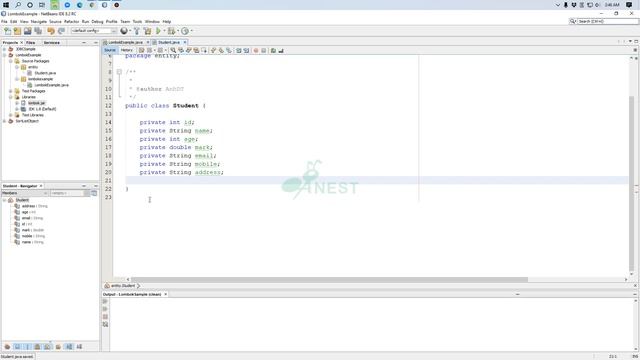Open the default config combo box
This screenshot has width=640, height=360.
coord(94,31)
